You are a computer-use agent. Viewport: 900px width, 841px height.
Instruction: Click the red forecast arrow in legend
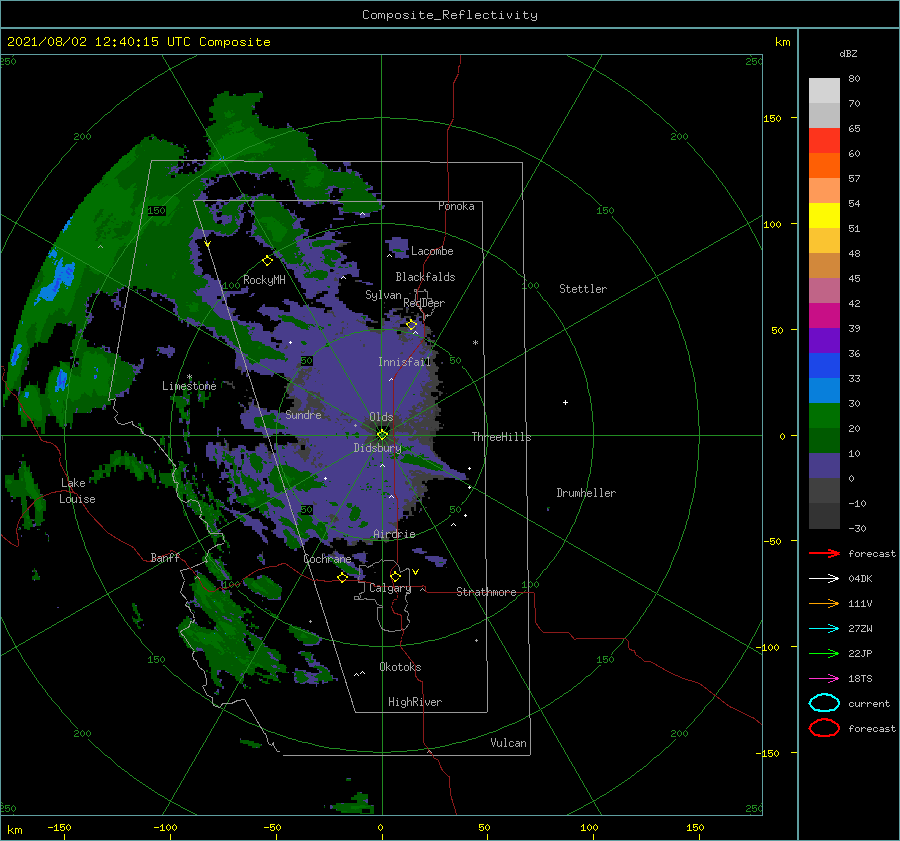pyautogui.click(x=824, y=553)
